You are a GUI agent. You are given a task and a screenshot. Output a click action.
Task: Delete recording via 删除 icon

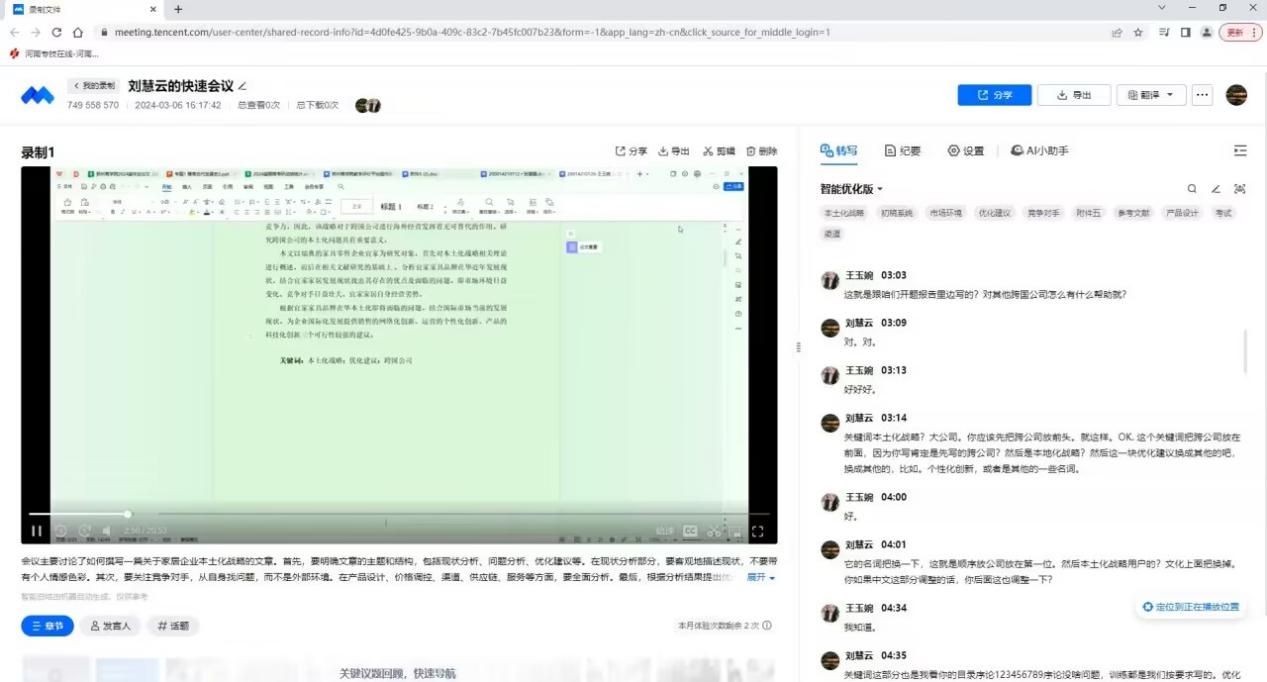pos(761,151)
